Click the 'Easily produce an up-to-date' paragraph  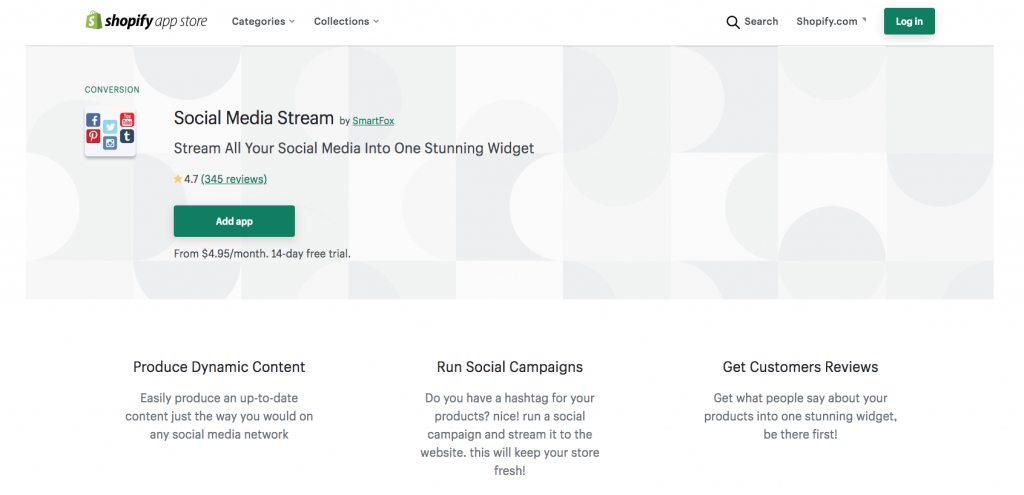coord(219,416)
